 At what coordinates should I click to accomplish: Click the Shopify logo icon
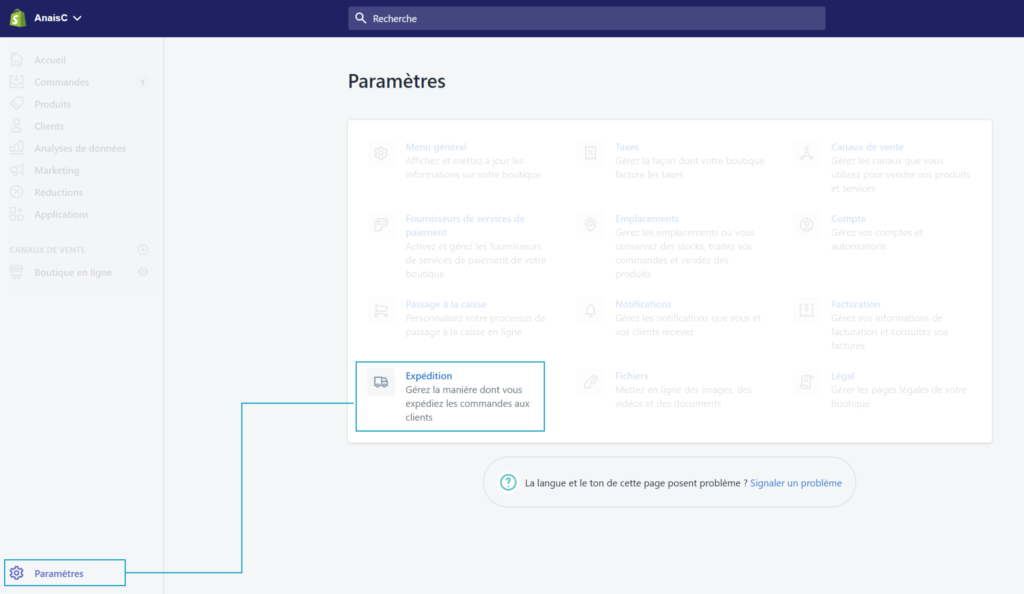(x=18, y=18)
